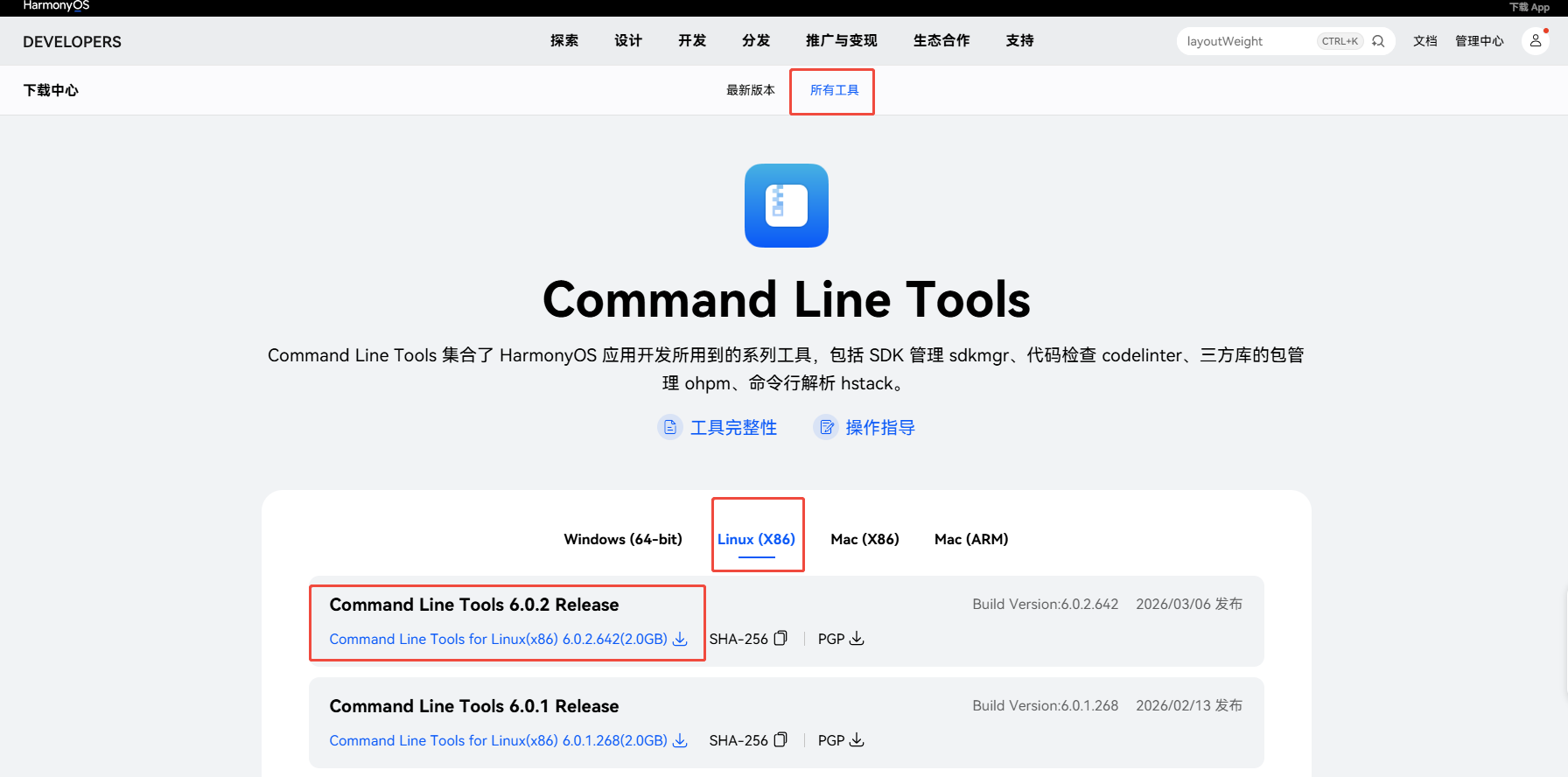Click the '2026/03/06 发布' date
1568x777 pixels.
[1189, 604]
